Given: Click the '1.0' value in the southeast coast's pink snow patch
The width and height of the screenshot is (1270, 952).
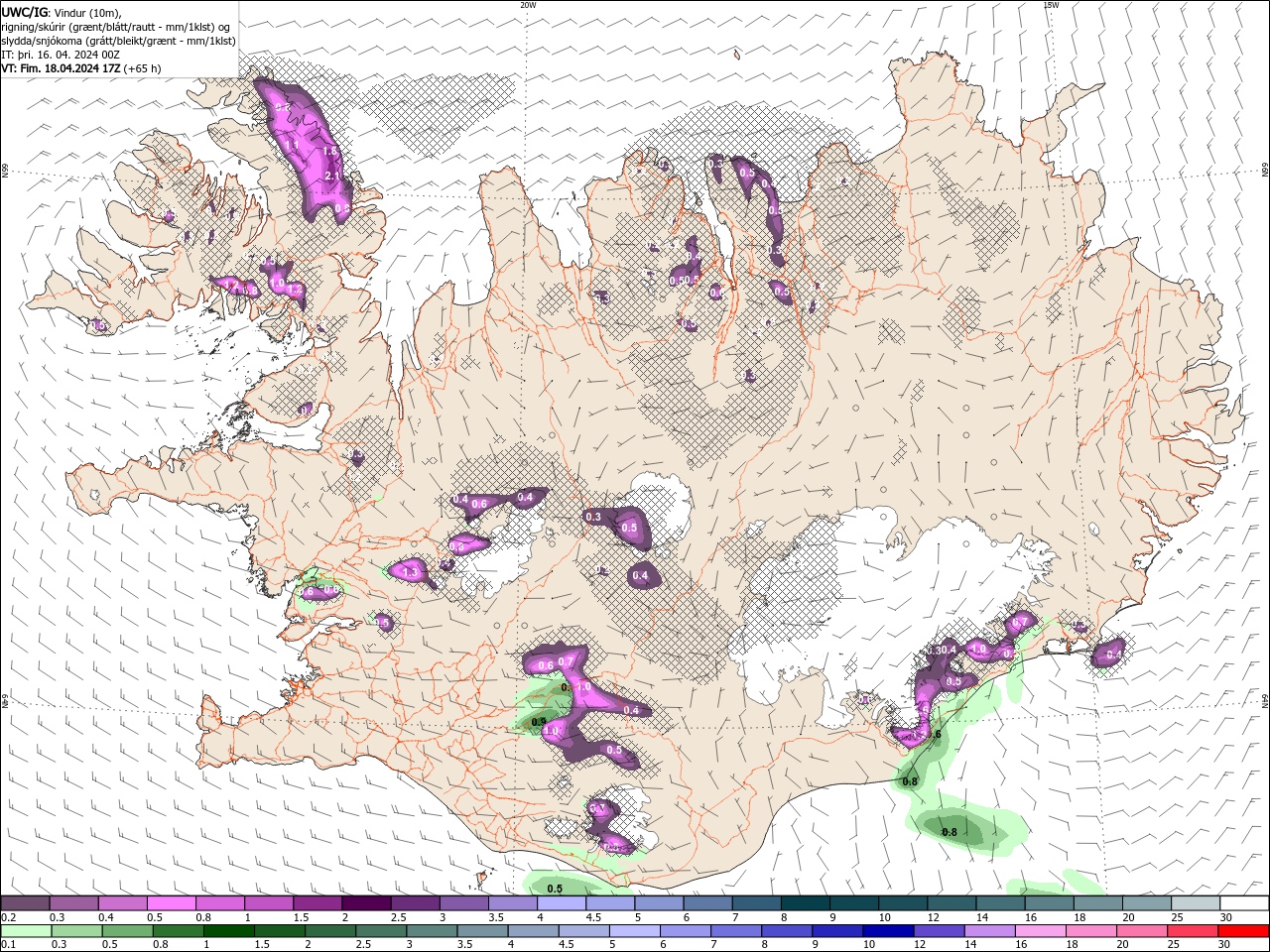Looking at the screenshot, I should [x=979, y=650].
